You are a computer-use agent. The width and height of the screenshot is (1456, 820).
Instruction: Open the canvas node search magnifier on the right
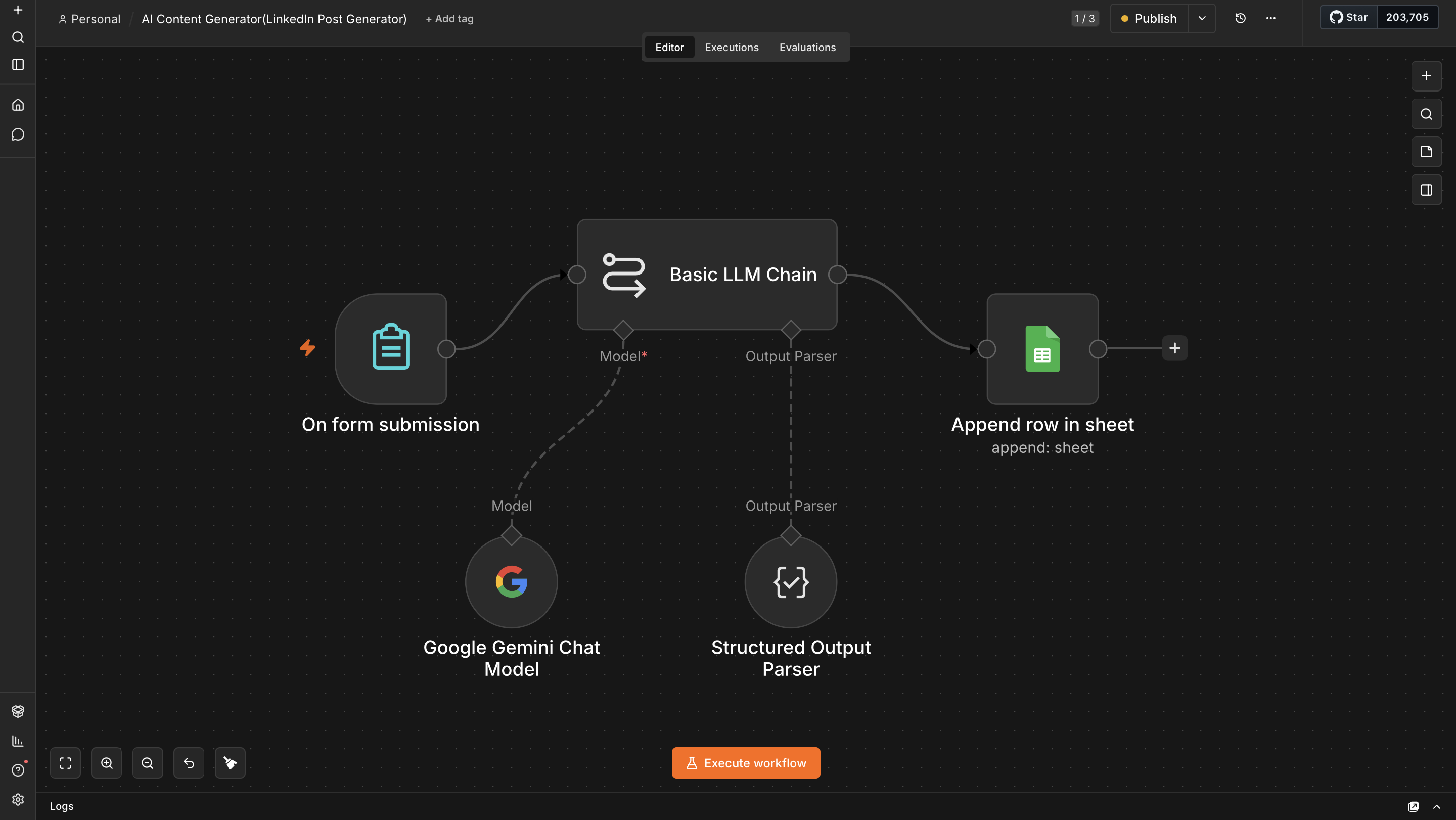click(x=1426, y=114)
